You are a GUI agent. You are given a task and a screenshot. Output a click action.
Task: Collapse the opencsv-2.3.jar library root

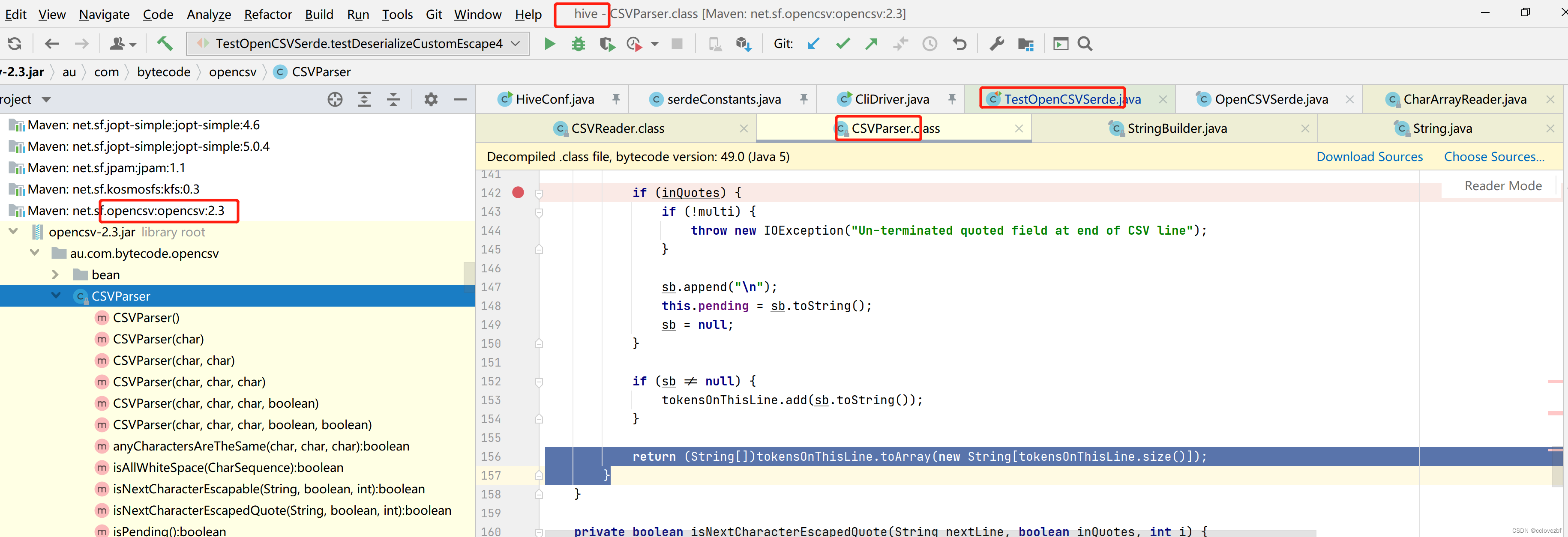click(x=13, y=232)
